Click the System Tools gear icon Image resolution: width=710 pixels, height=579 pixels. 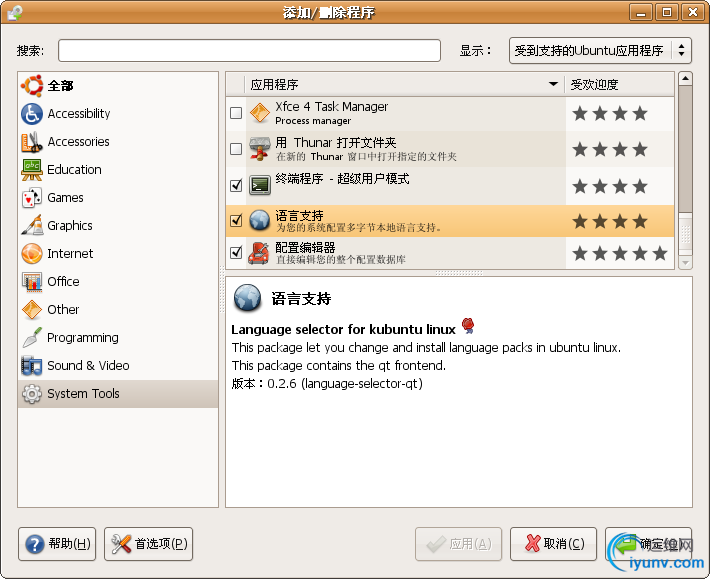pos(32,394)
